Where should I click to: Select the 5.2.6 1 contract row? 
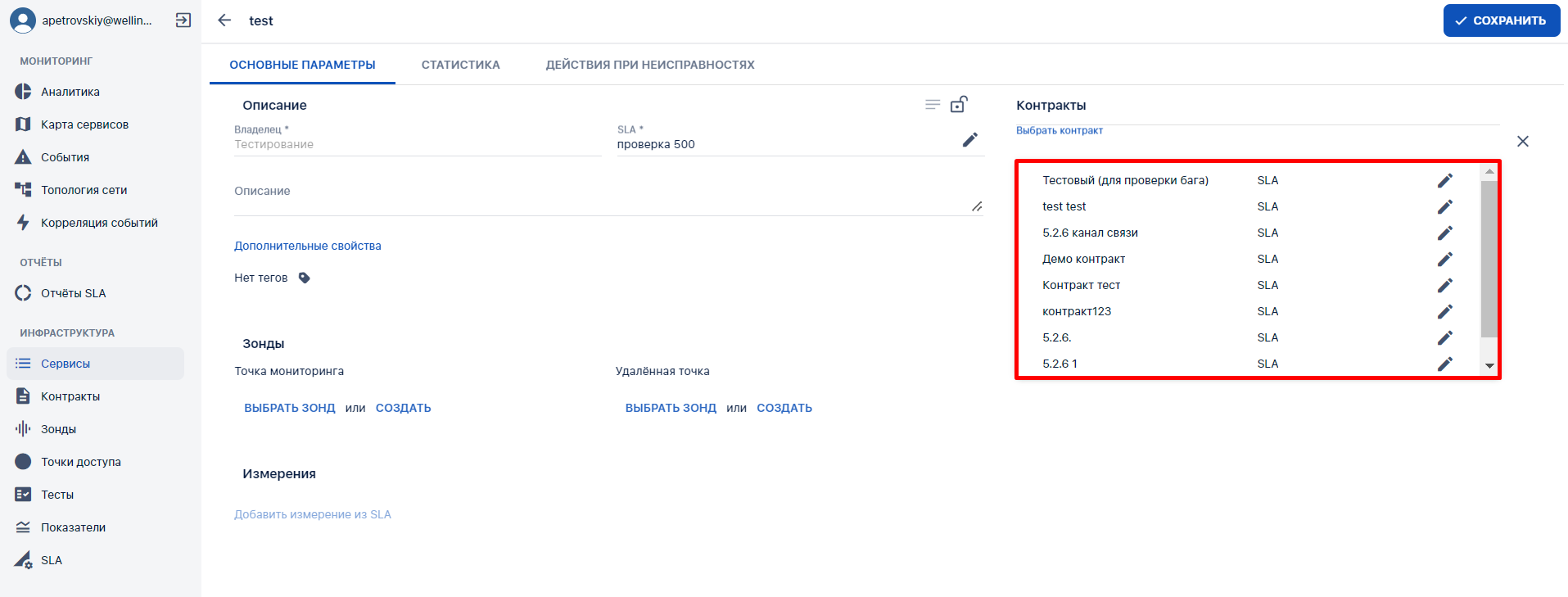1250,364
